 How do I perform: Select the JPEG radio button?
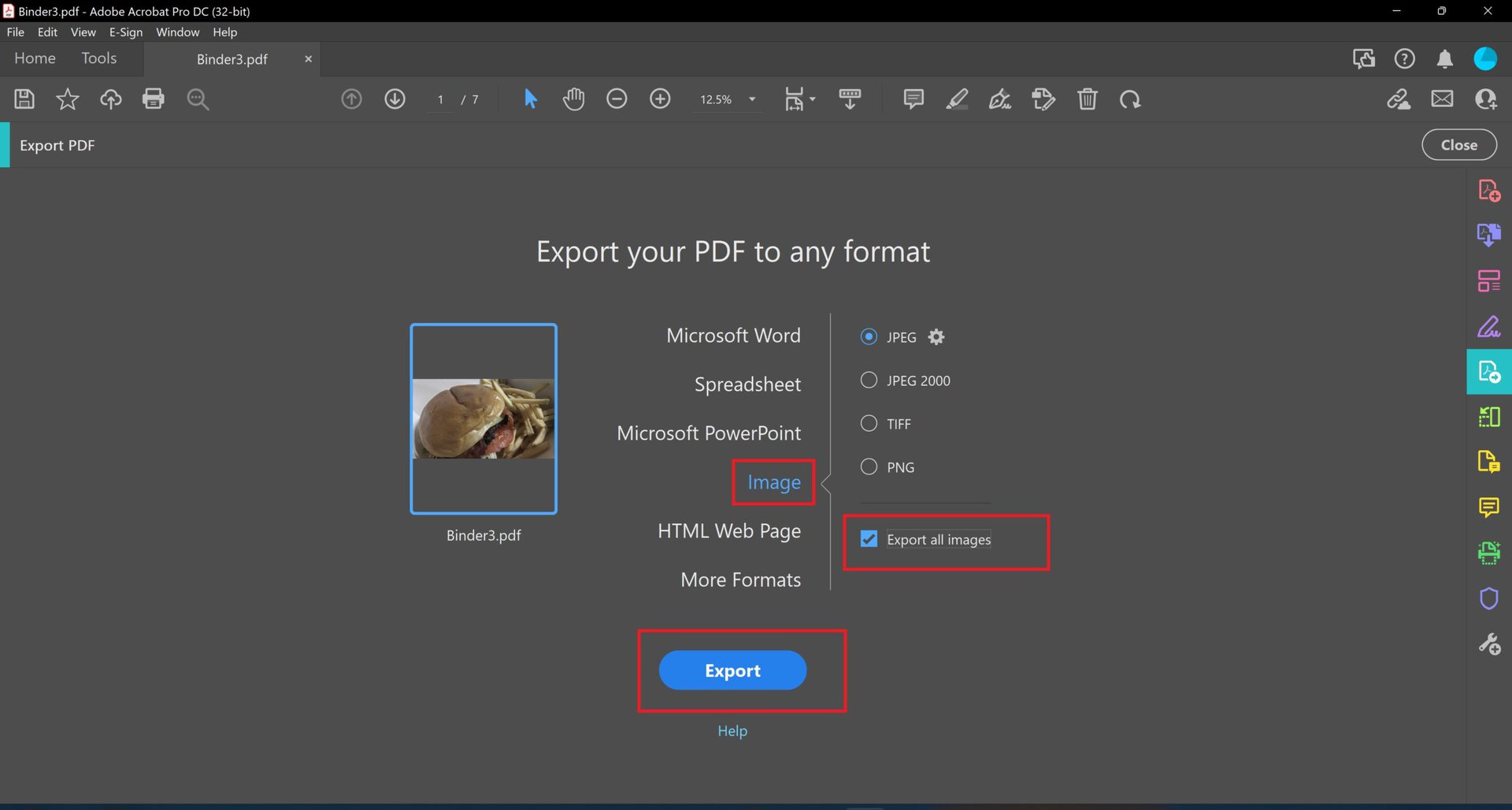coord(869,337)
